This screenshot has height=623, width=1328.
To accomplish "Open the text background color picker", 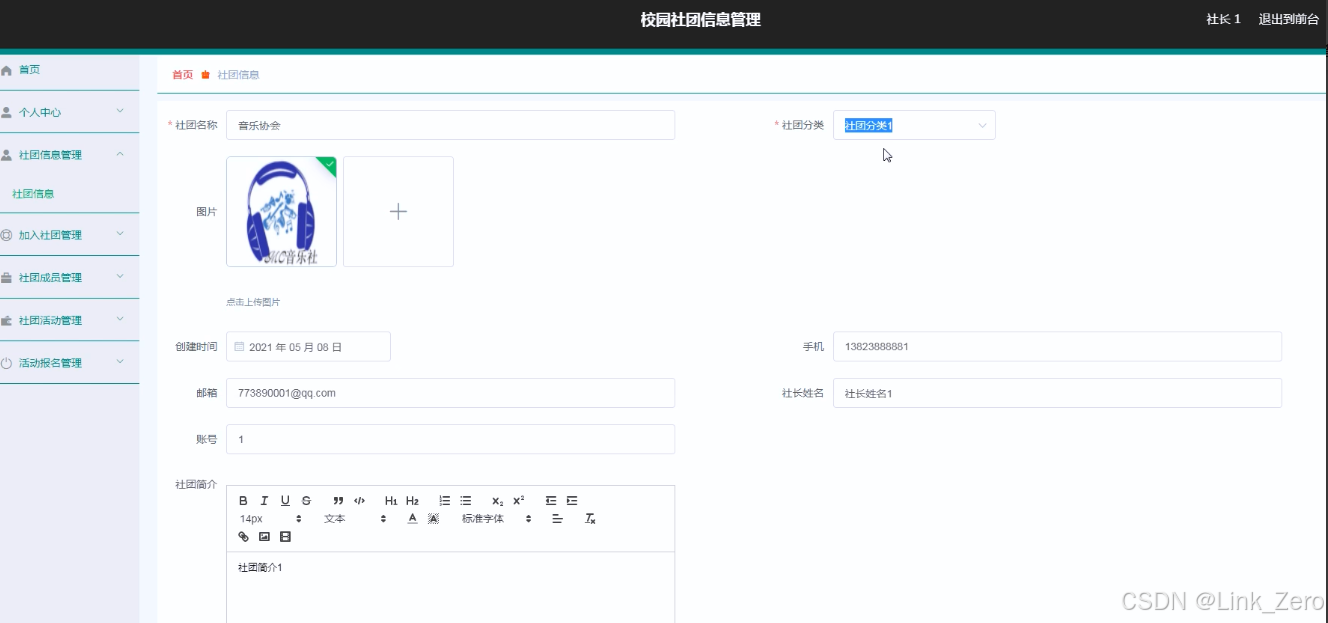I will (433, 519).
